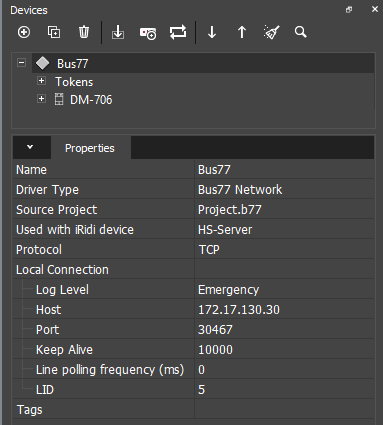The width and height of the screenshot is (383, 425).
Task: Open search with magnifier icon
Action: point(300,32)
